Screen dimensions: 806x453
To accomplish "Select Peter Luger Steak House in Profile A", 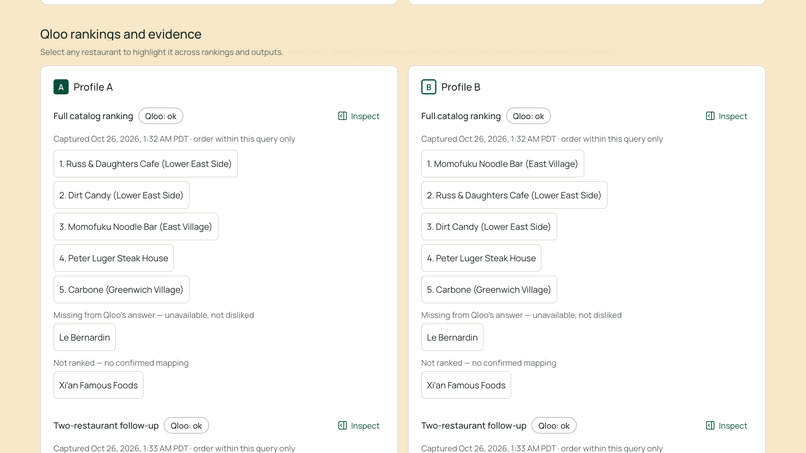I will 114,258.
